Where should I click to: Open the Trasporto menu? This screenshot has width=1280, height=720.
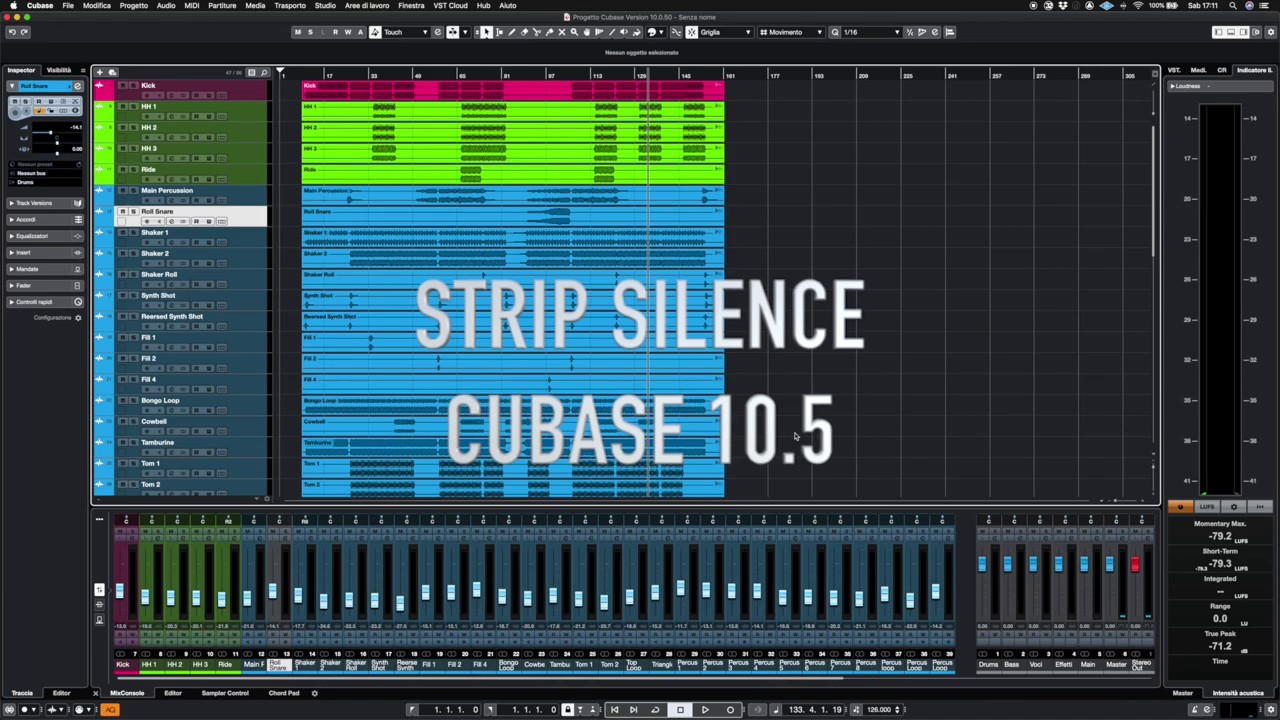pos(290,5)
